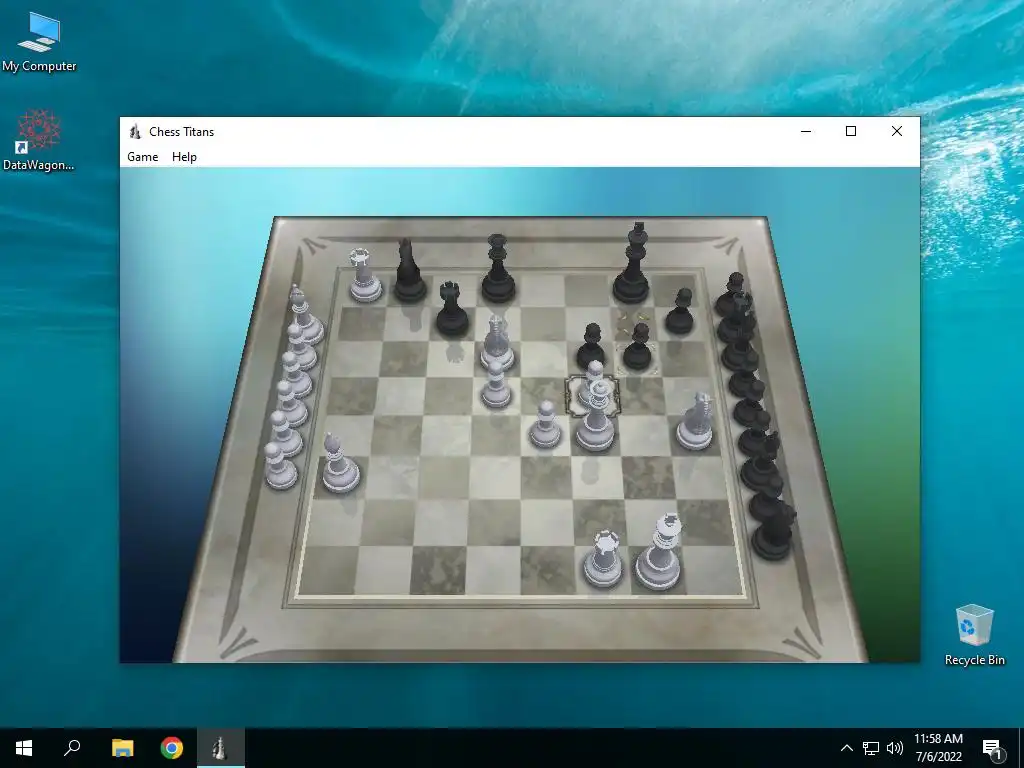The height and width of the screenshot is (768, 1024).
Task: Open the DataWagon desktop shortcut
Action: coord(38,140)
